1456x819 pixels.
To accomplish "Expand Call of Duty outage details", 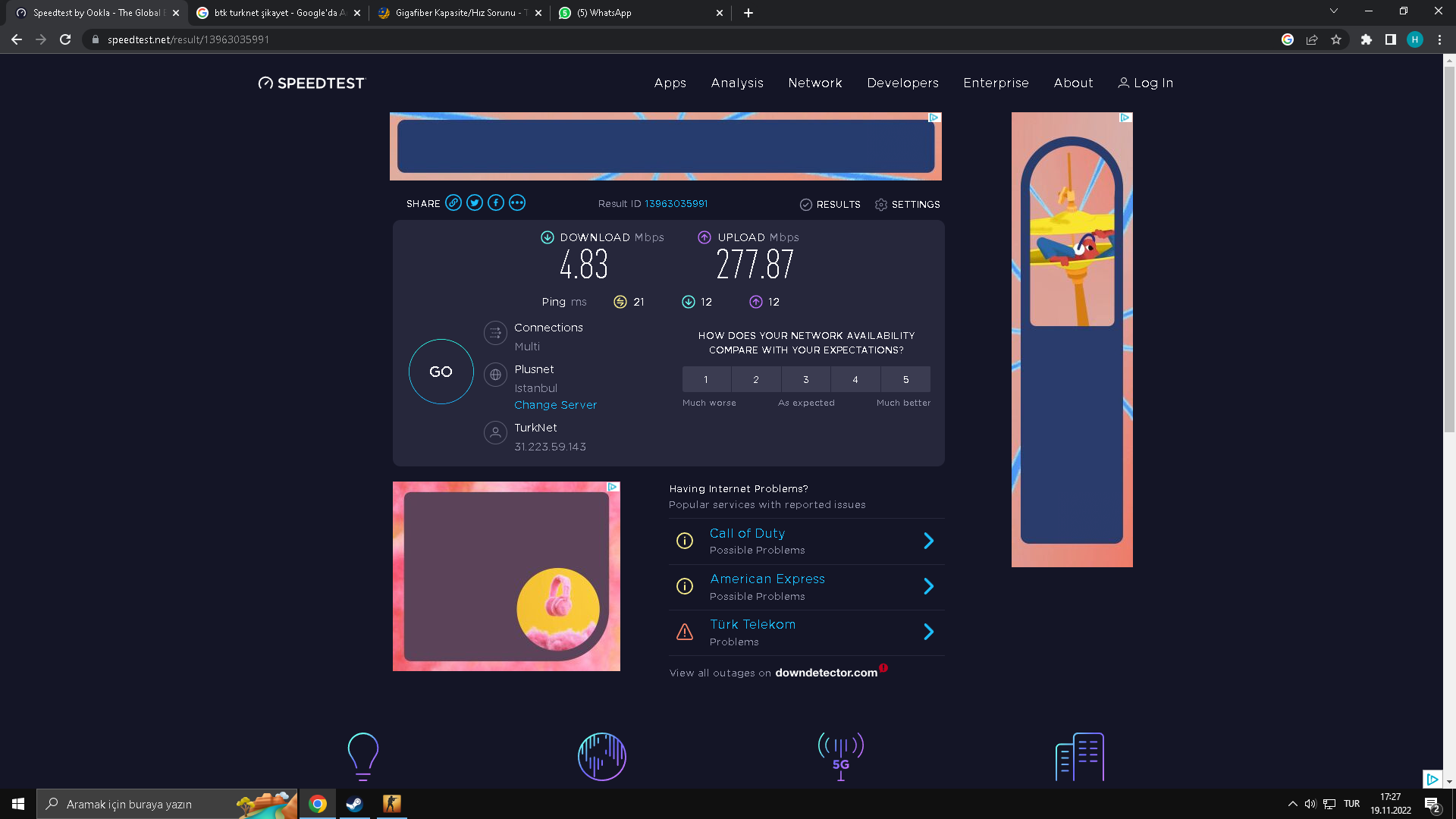I will pos(929,541).
